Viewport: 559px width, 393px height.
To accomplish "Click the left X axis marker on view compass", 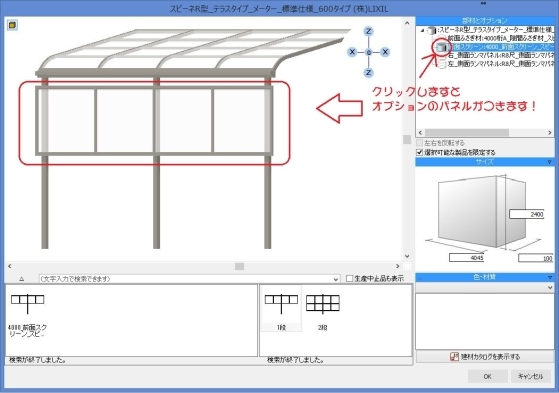I will pyautogui.click(x=352, y=52).
